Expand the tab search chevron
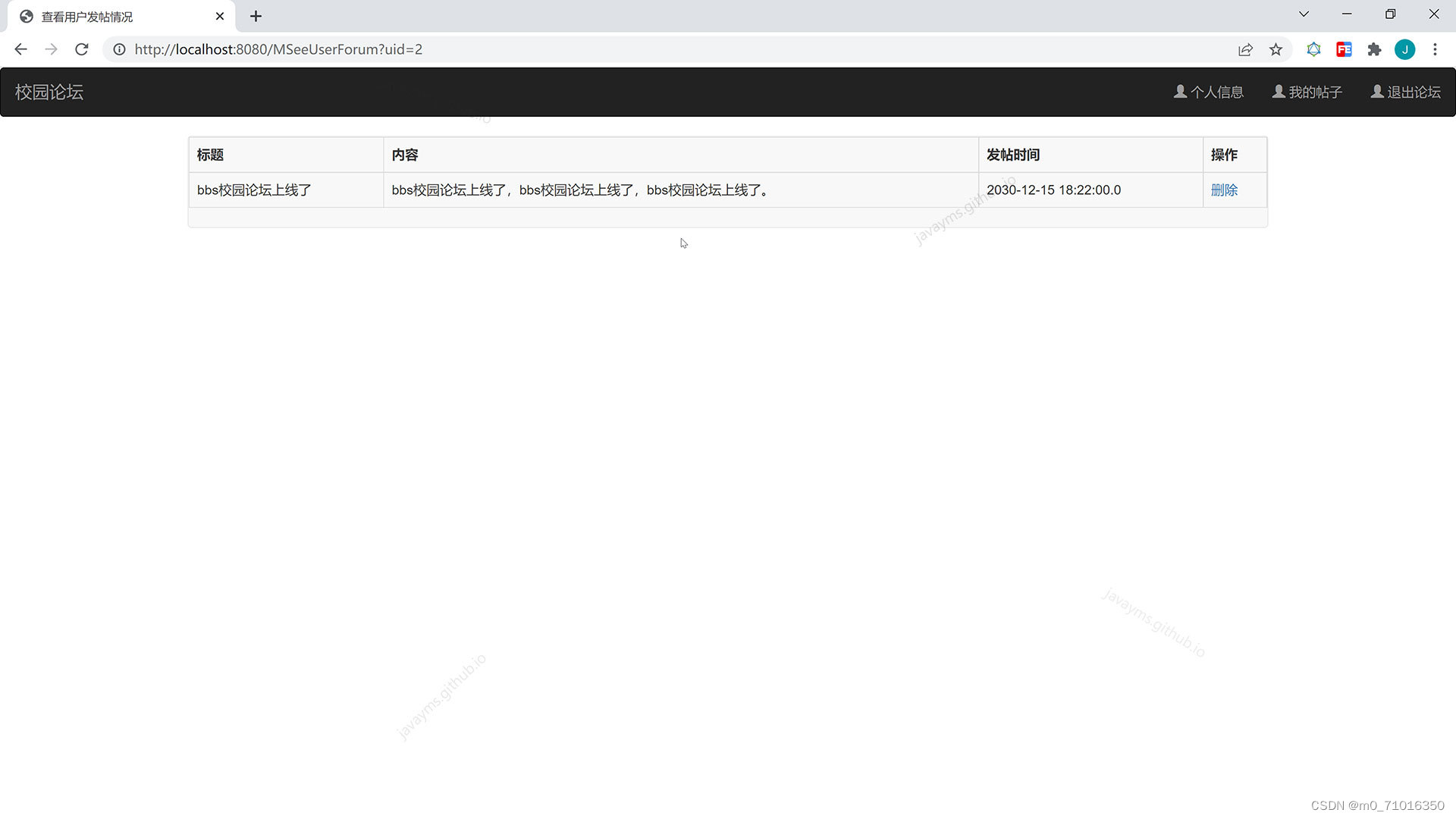The image size is (1456, 819). point(1304,14)
